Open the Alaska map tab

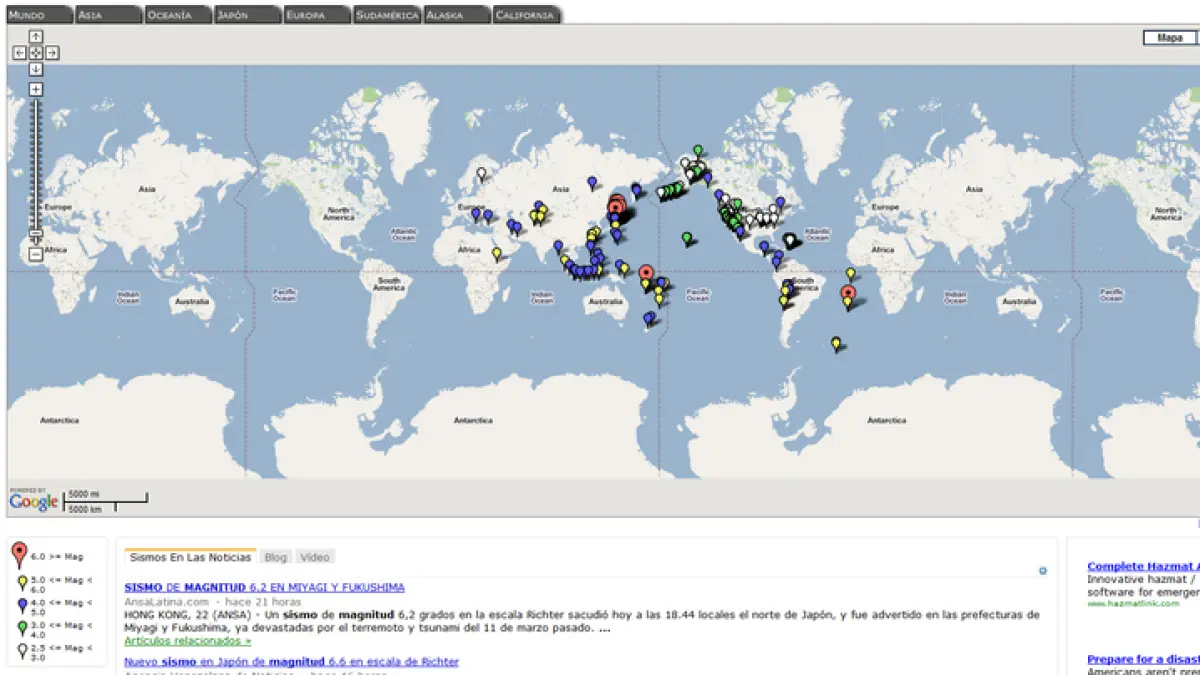click(455, 15)
